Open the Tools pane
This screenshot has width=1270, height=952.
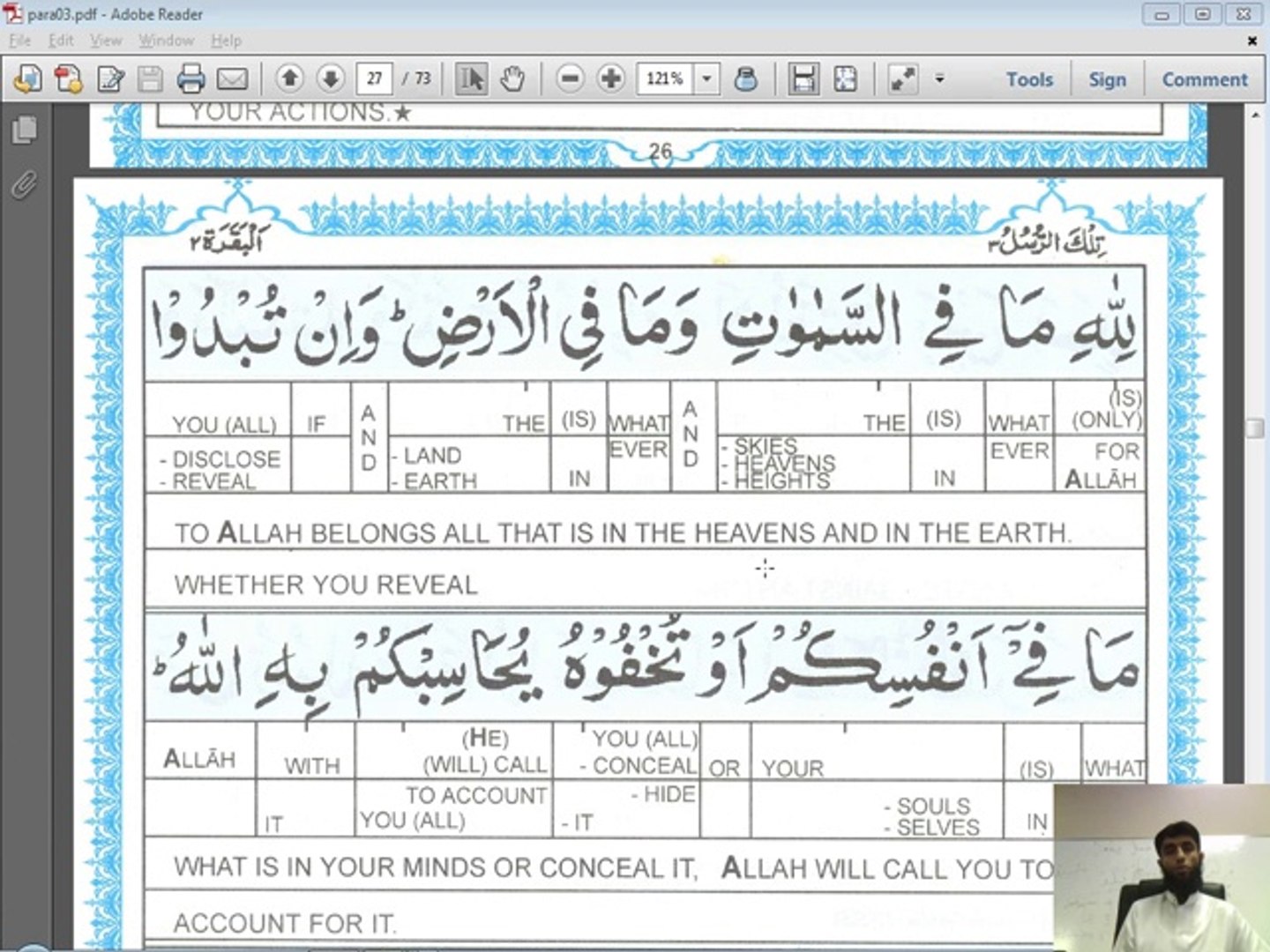[1029, 79]
